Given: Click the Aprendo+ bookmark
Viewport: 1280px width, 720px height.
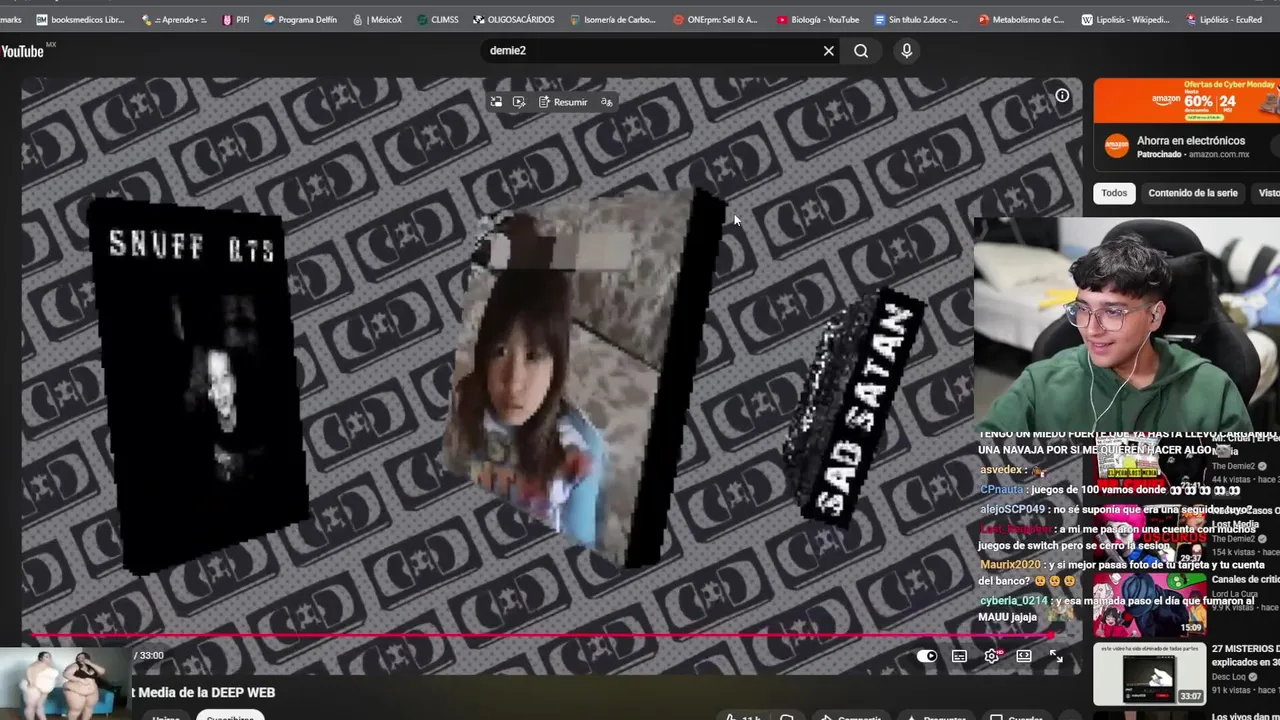Looking at the screenshot, I should click(x=175, y=19).
